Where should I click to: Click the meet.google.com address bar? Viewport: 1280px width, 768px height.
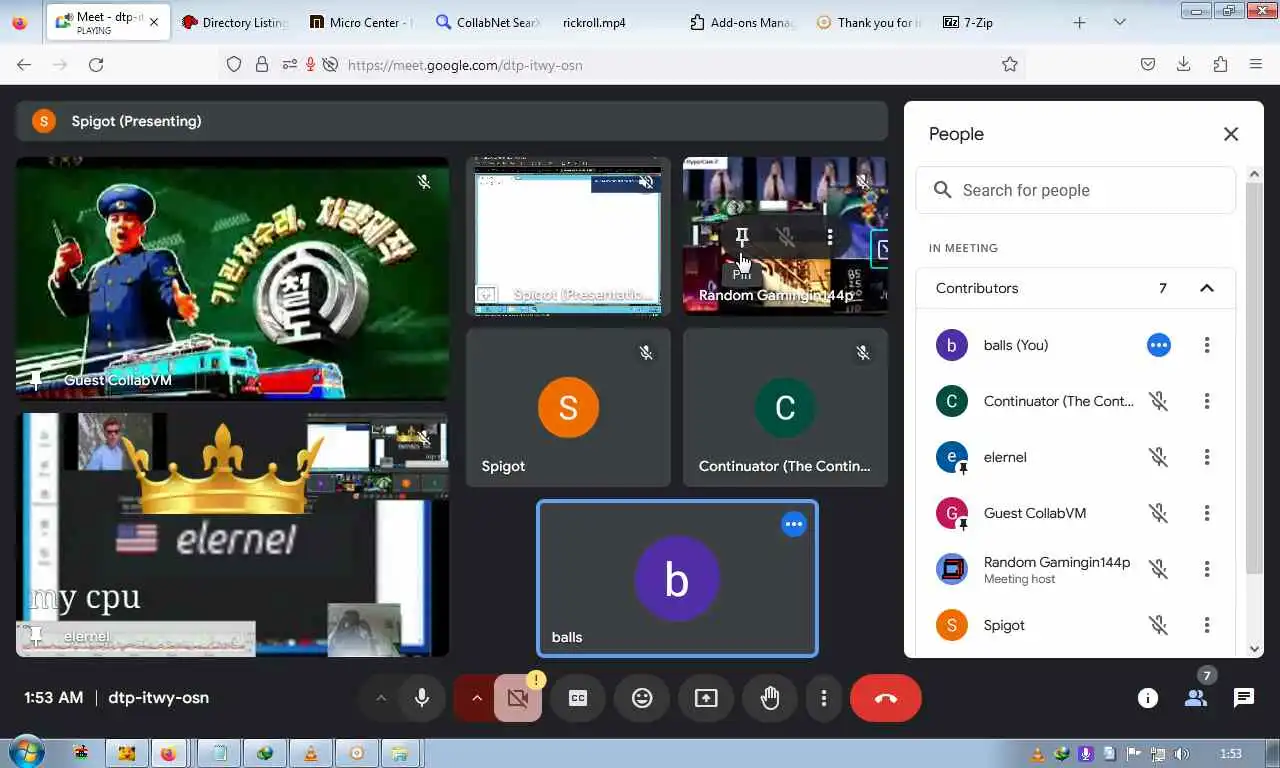(x=620, y=65)
